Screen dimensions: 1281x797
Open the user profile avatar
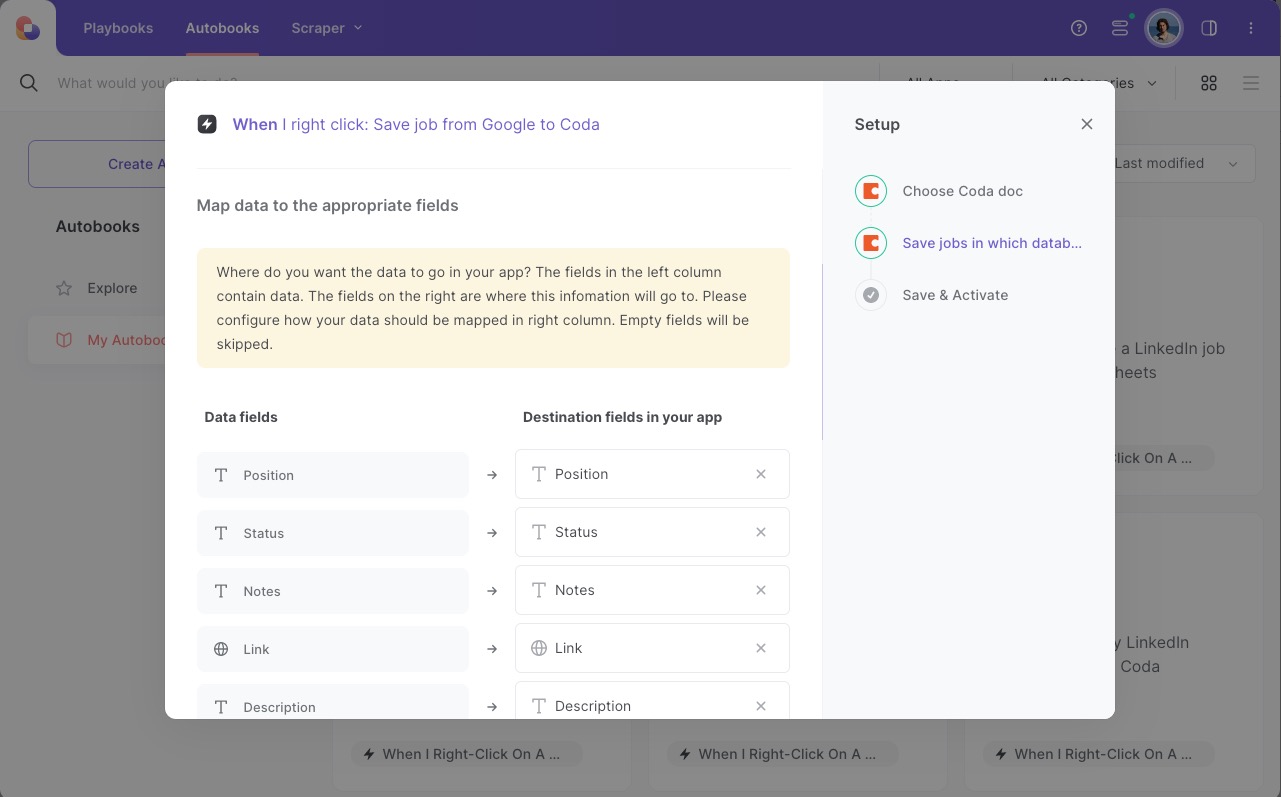click(x=1164, y=28)
